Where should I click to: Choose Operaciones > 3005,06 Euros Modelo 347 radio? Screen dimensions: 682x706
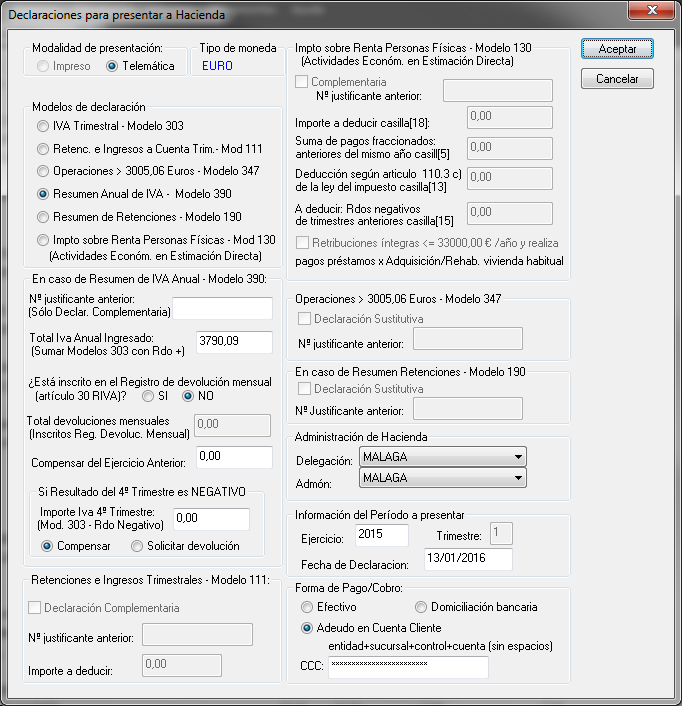pos(148,171)
